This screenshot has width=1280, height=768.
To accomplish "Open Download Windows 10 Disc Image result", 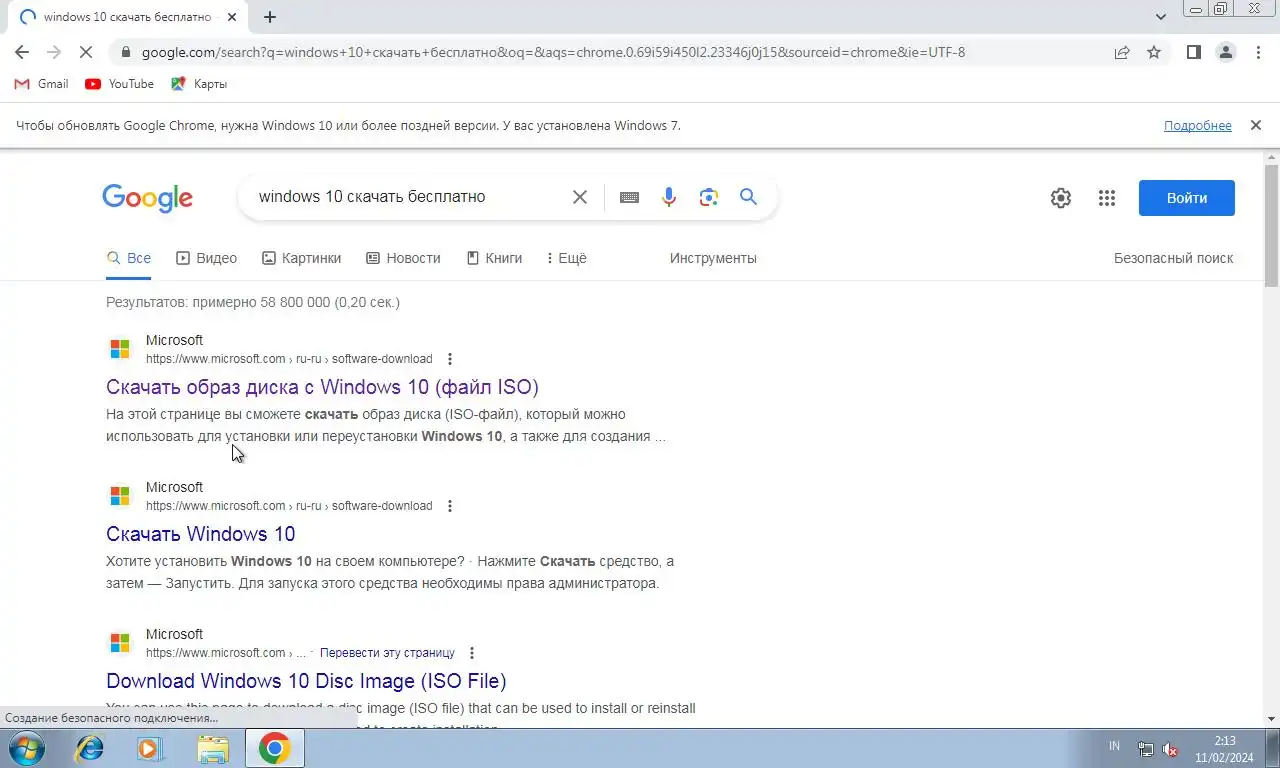I will coord(306,681).
